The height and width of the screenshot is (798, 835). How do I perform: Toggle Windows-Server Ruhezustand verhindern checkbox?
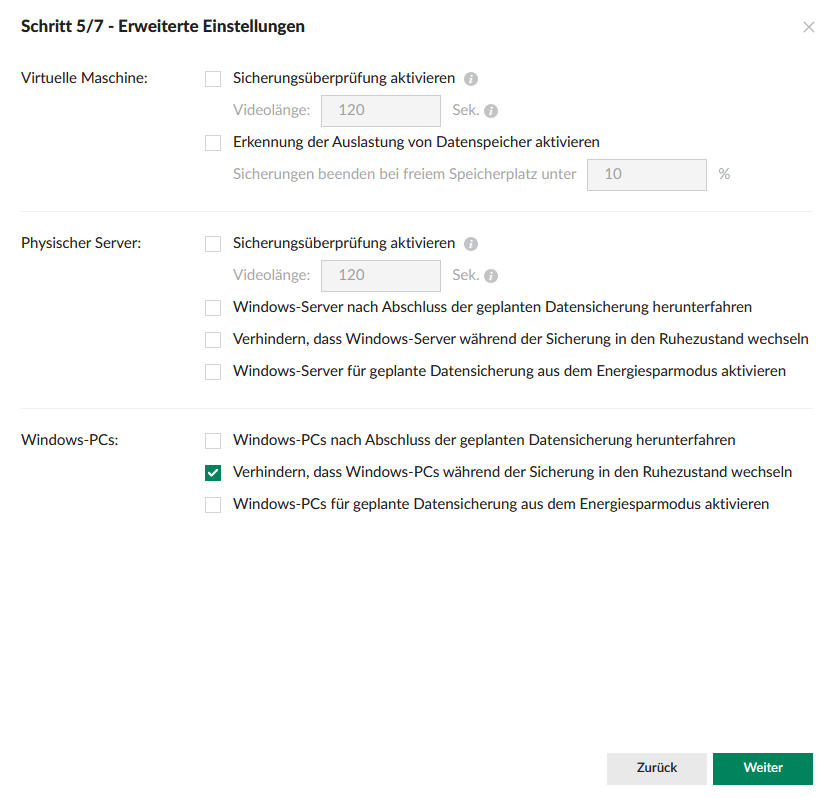[x=213, y=340]
